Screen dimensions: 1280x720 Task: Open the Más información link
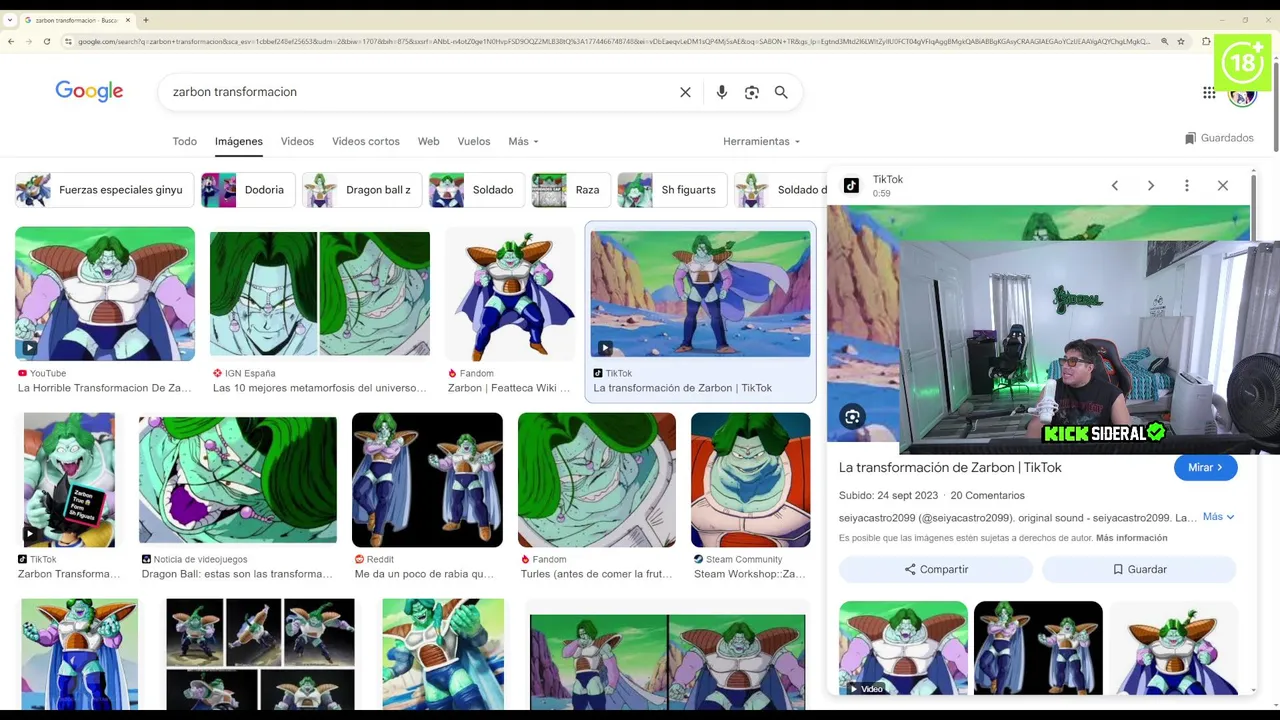tap(1132, 538)
